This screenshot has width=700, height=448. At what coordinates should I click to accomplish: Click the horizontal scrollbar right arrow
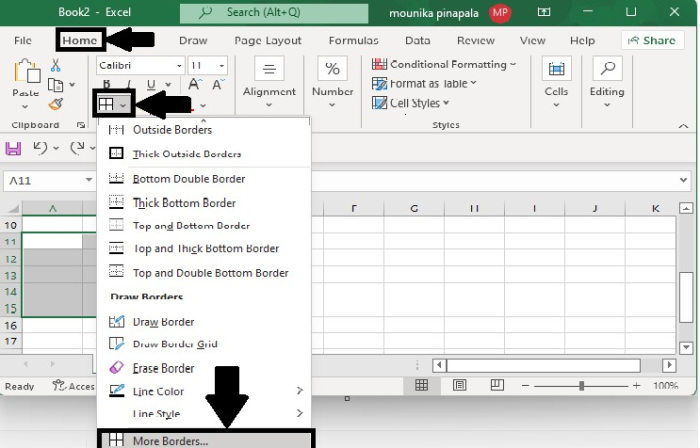[x=669, y=365]
